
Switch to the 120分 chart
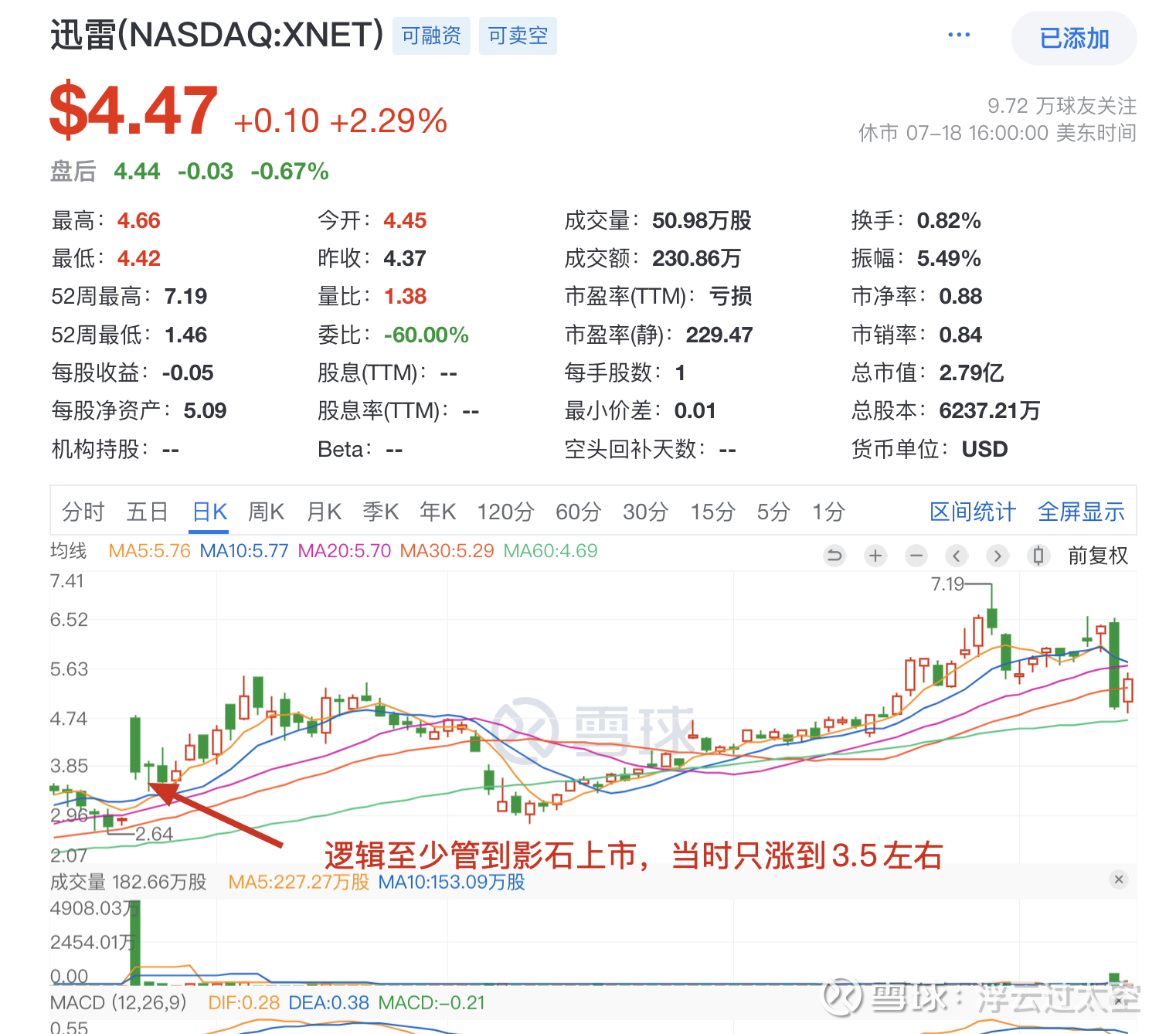tap(506, 512)
